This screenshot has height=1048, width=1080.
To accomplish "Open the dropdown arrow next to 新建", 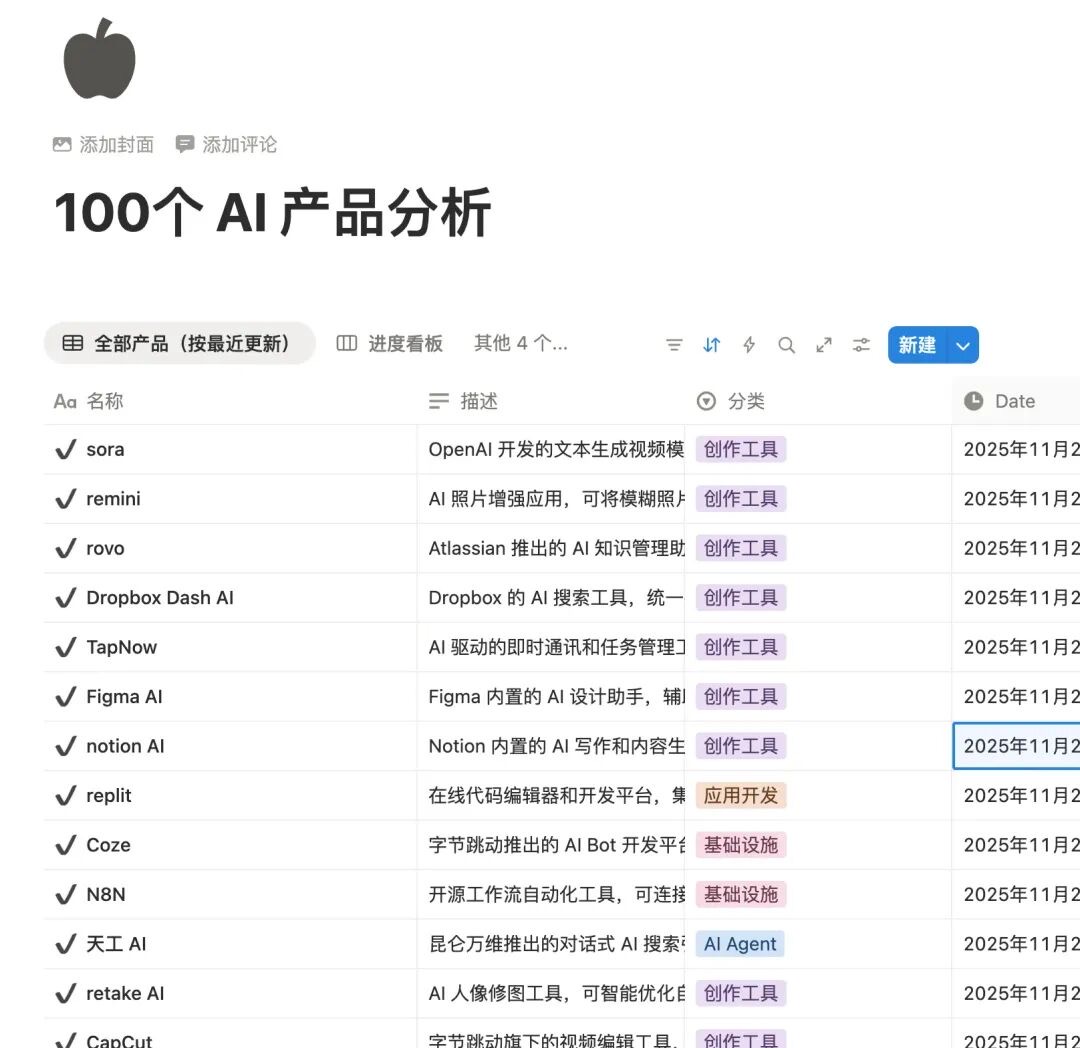I will coord(963,345).
